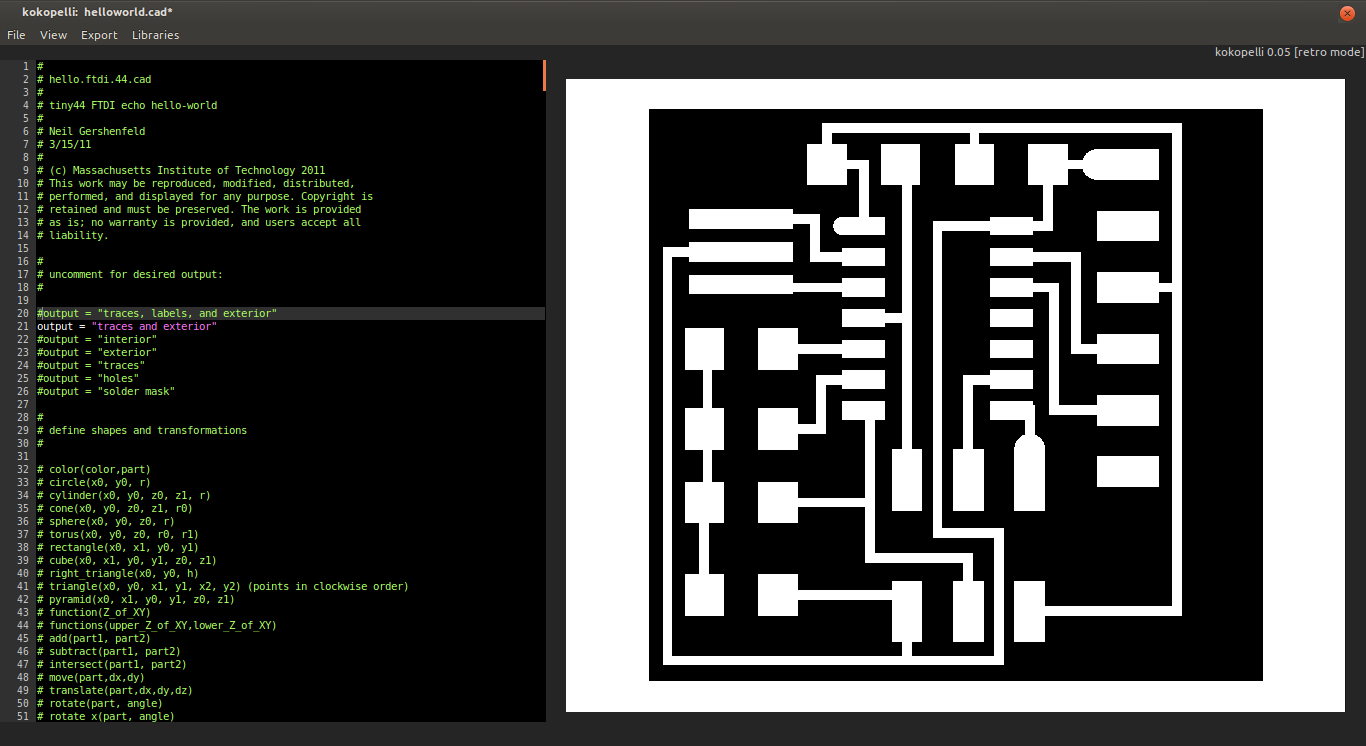Click the "# liability." comment line

73,235
